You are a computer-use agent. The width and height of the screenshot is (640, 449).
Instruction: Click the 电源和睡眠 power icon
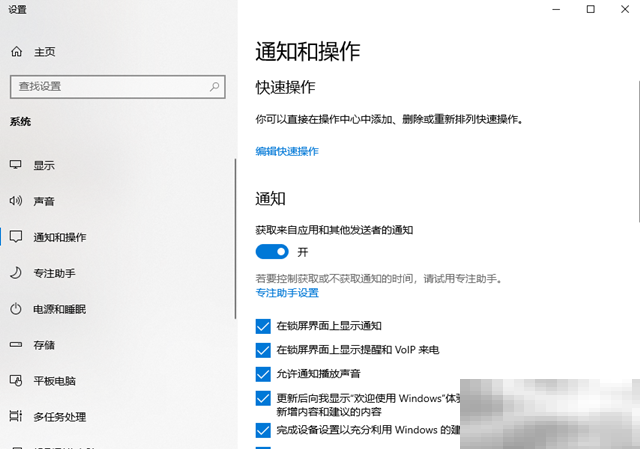[x=16, y=309]
